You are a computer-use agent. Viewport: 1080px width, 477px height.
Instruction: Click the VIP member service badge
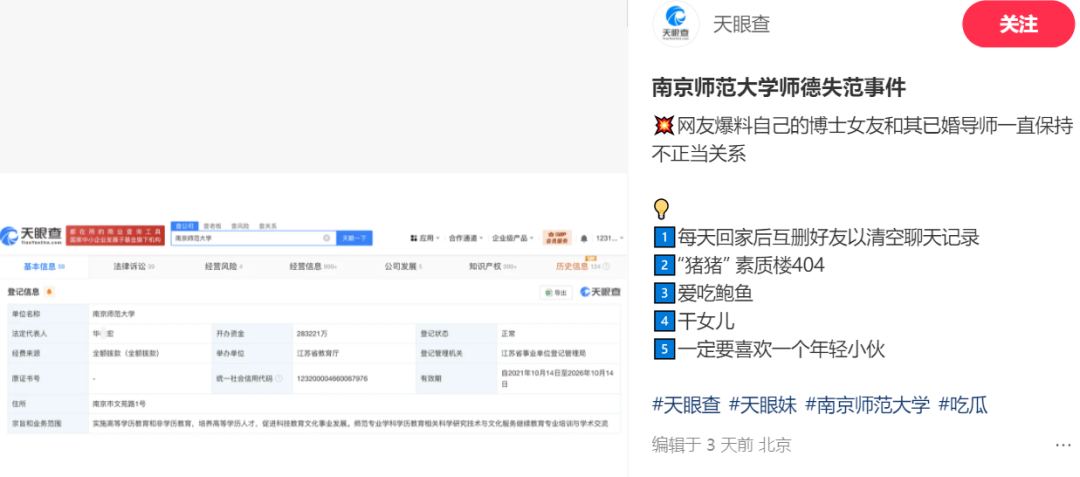click(x=556, y=238)
